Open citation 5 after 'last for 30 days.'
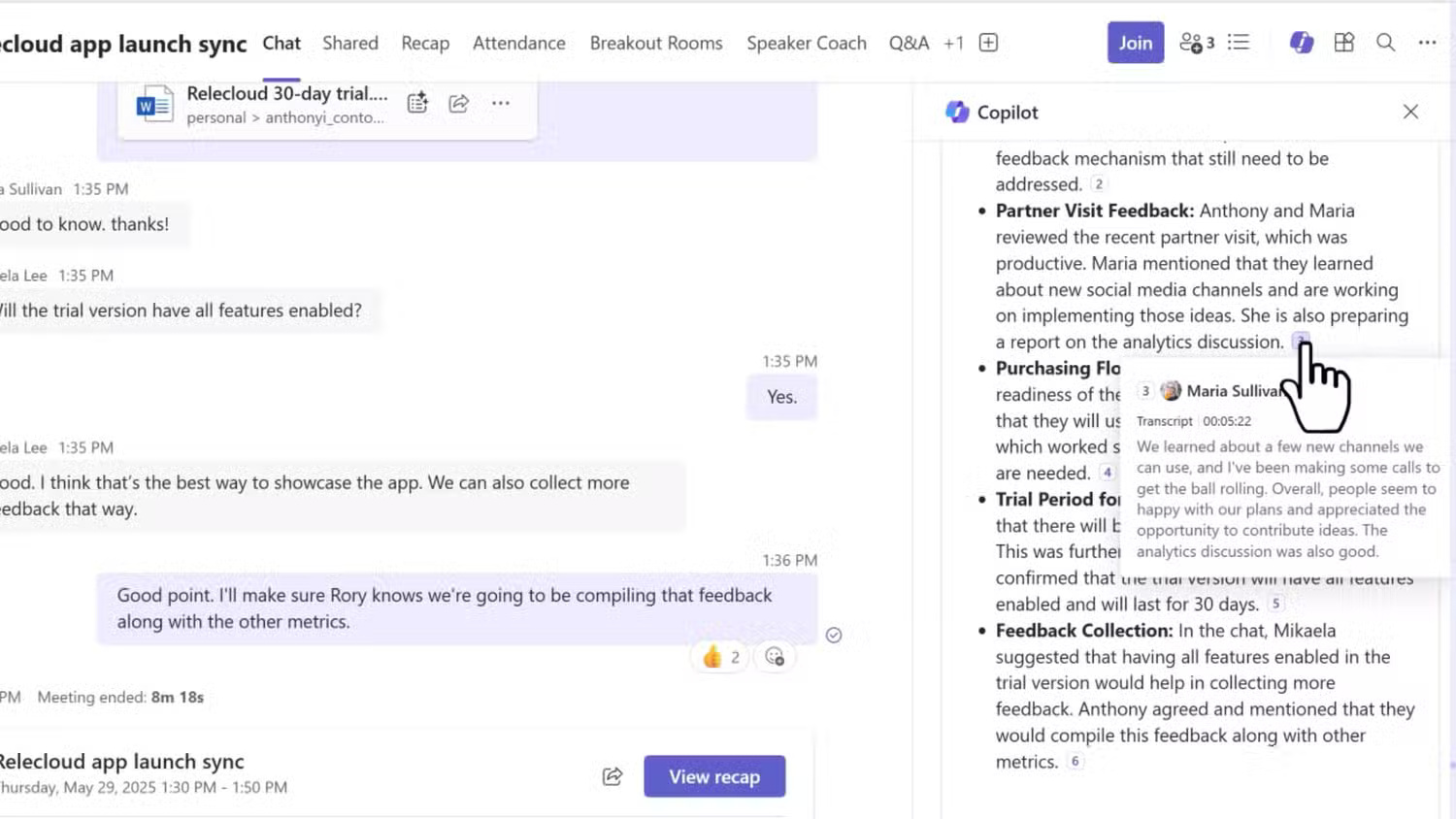The image size is (1456, 819). pos(1276,604)
